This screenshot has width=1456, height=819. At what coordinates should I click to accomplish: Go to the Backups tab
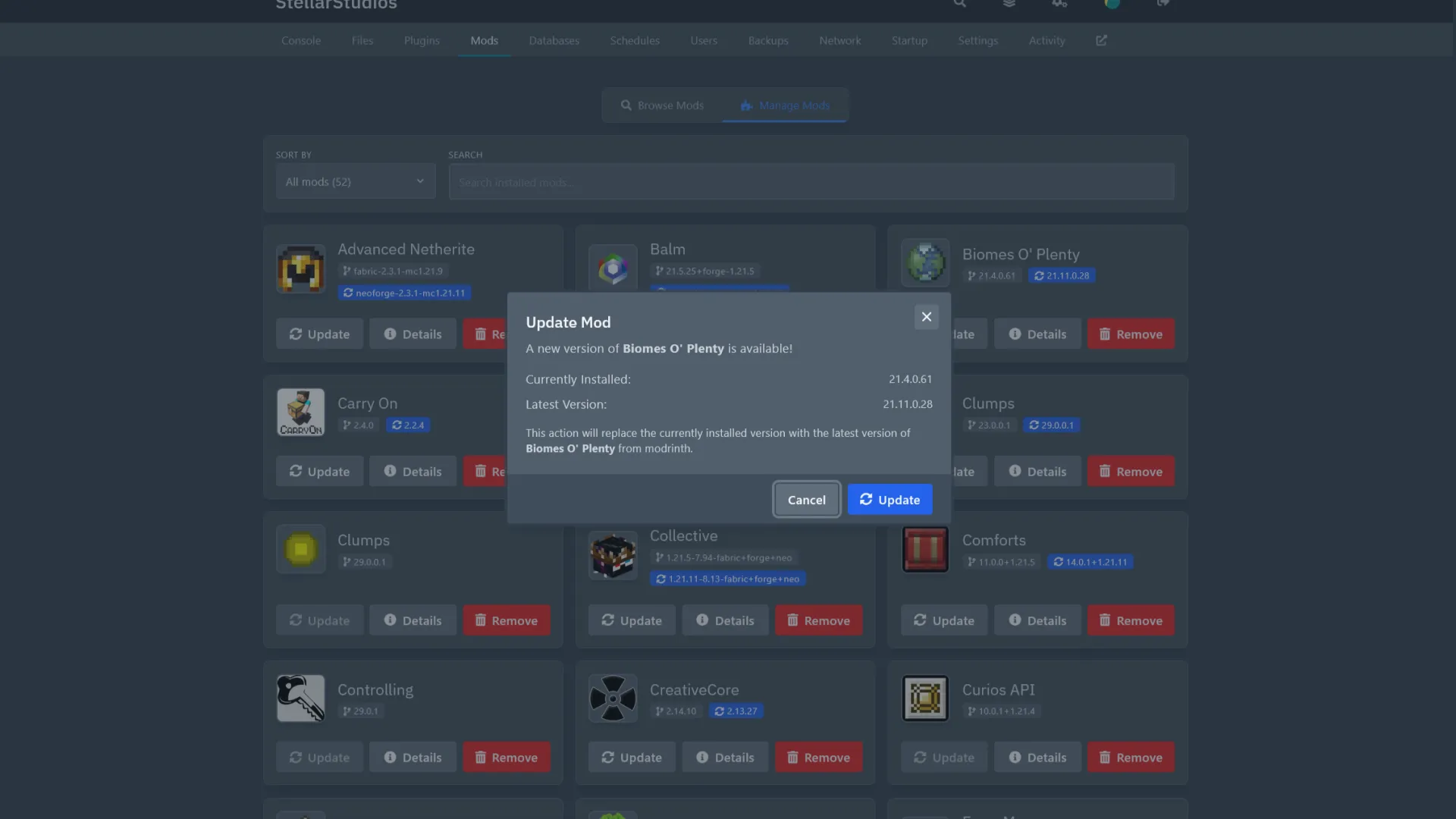(x=767, y=41)
